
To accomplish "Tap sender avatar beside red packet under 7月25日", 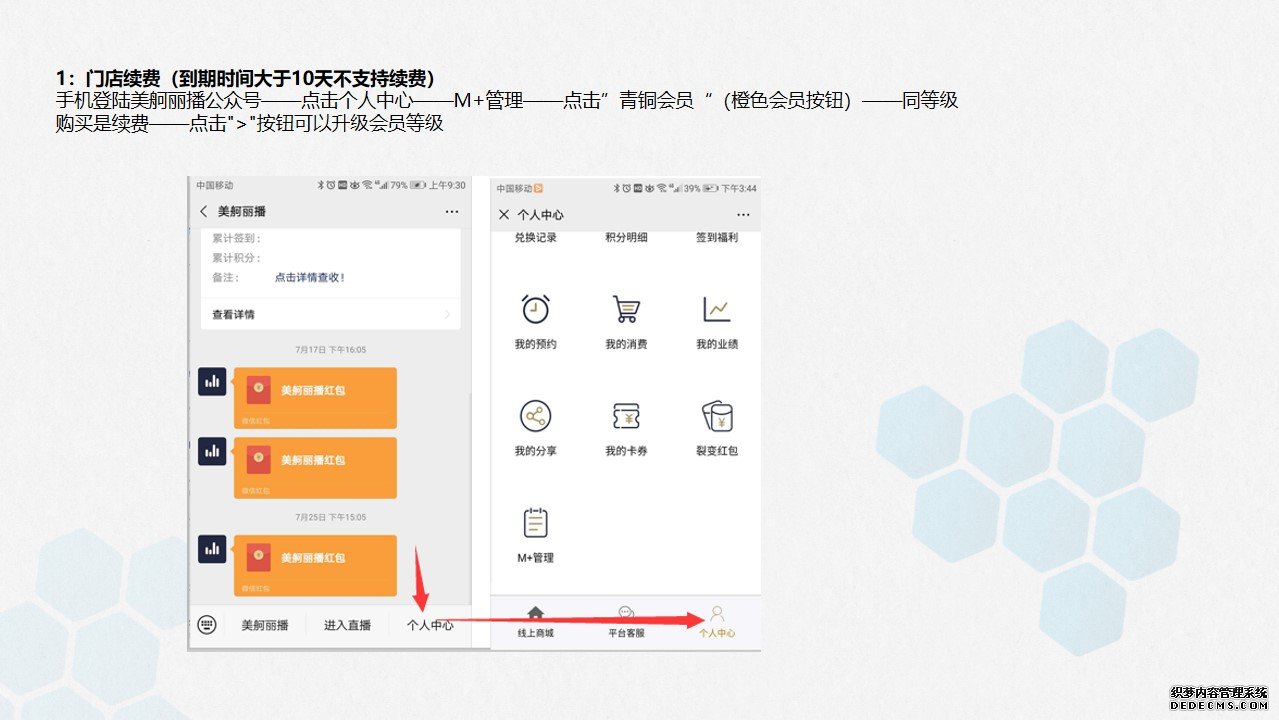I will 212,549.
